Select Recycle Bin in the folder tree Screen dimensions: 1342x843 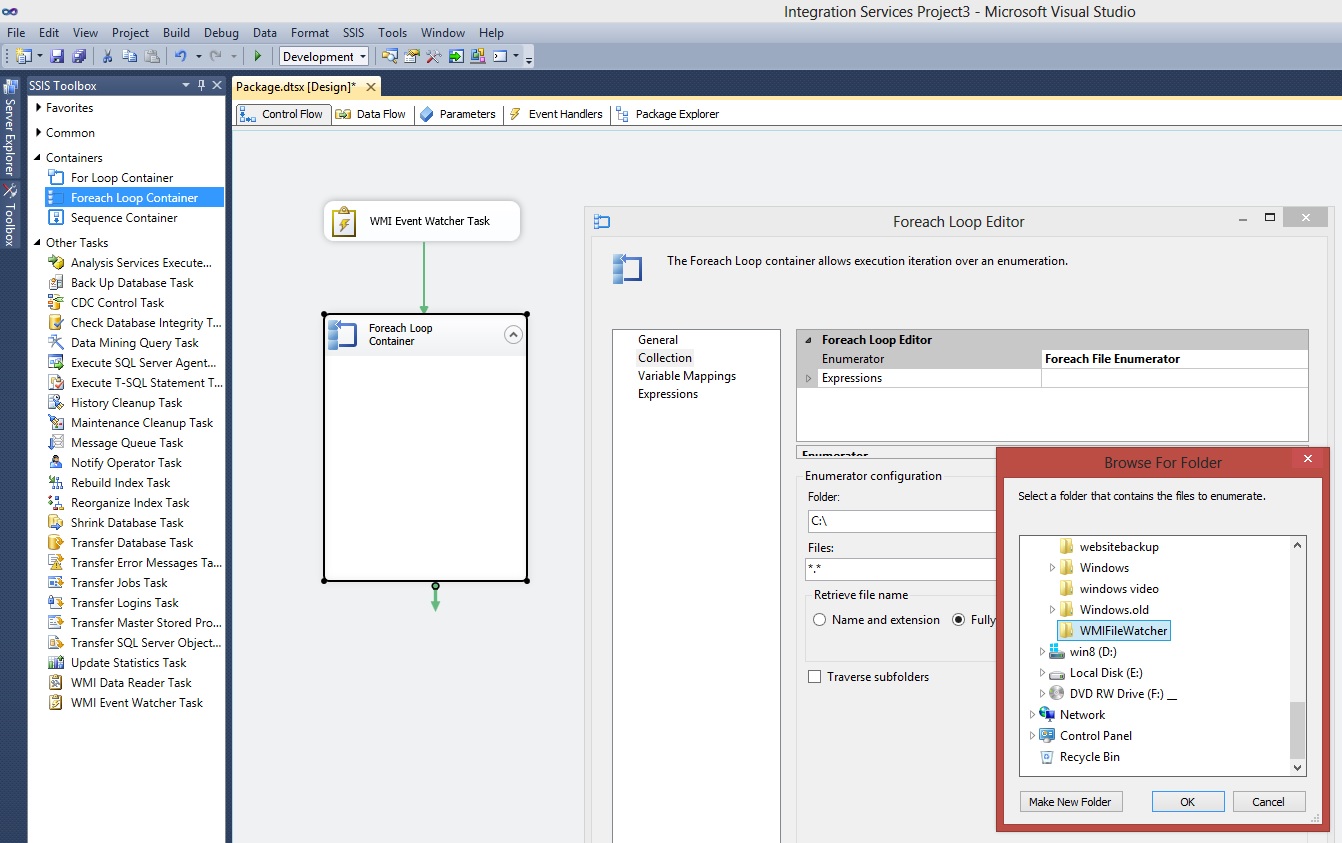pyautogui.click(x=1080, y=757)
